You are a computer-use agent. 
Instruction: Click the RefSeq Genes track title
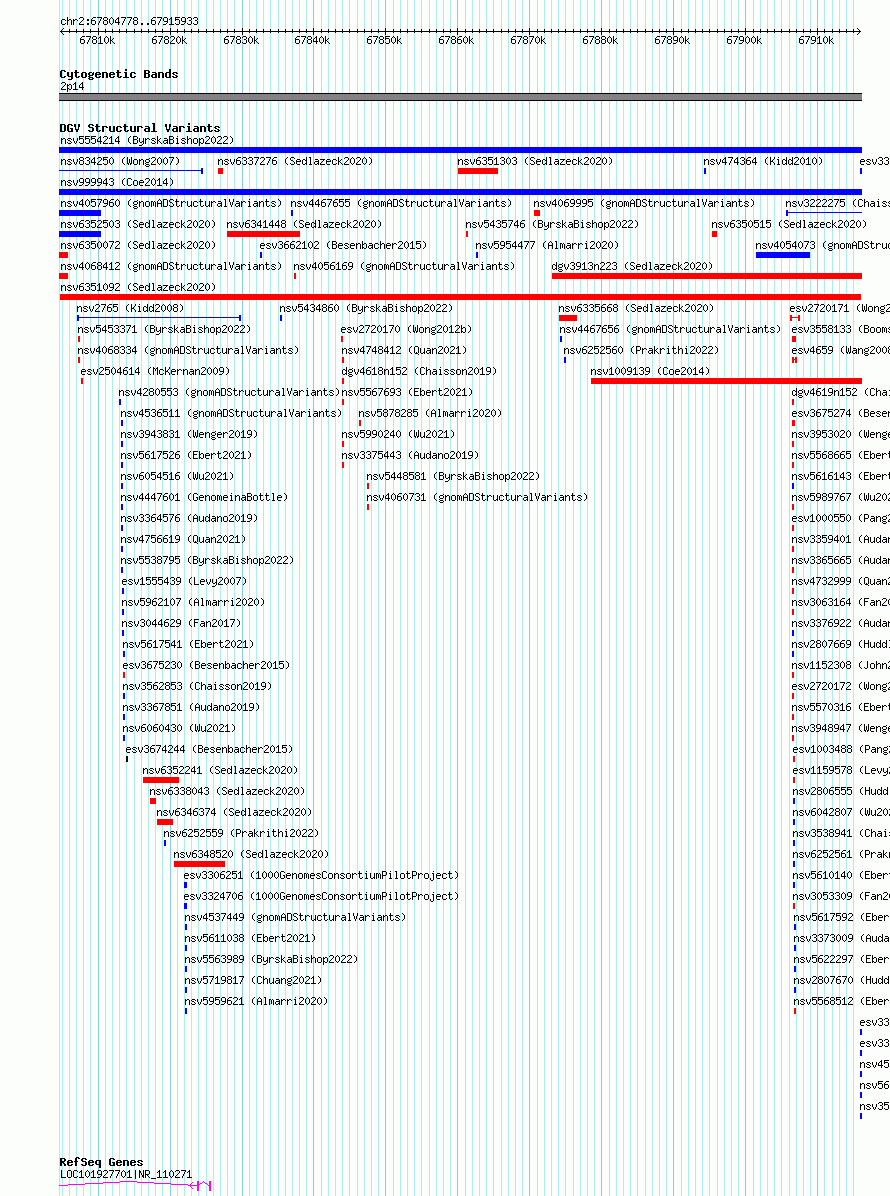(x=101, y=1162)
